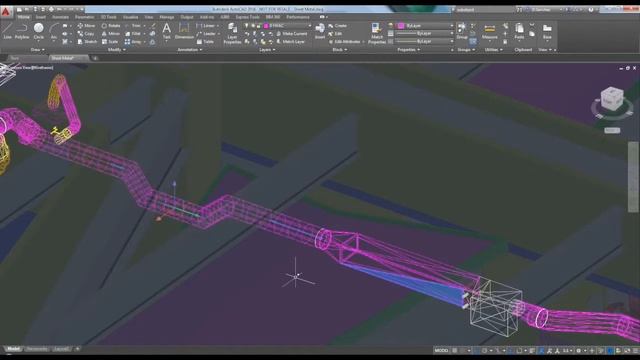This screenshot has height=360, width=640.
Task: Click Match Layer button
Action: 291,42
